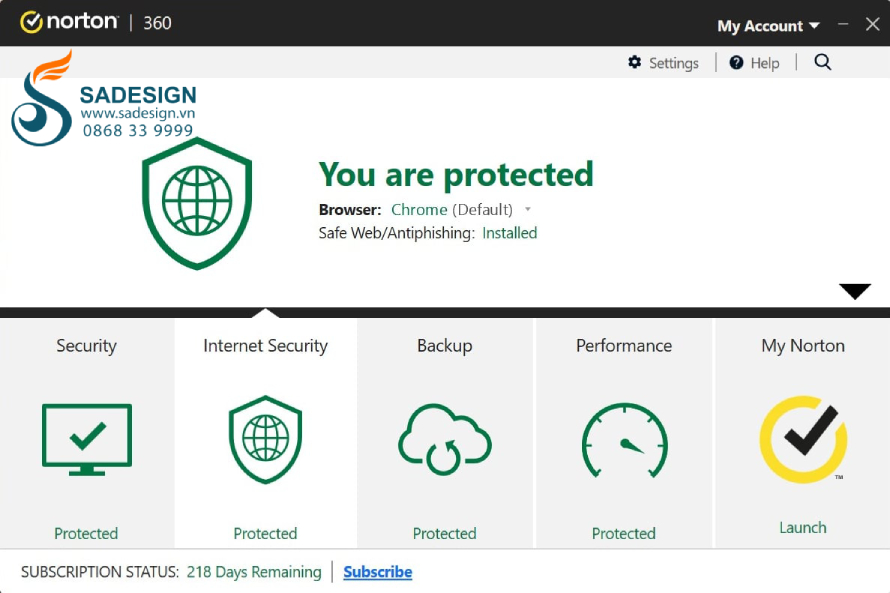Click the SUBSCRIPTION STATUS label
The image size is (890, 593).
point(100,572)
